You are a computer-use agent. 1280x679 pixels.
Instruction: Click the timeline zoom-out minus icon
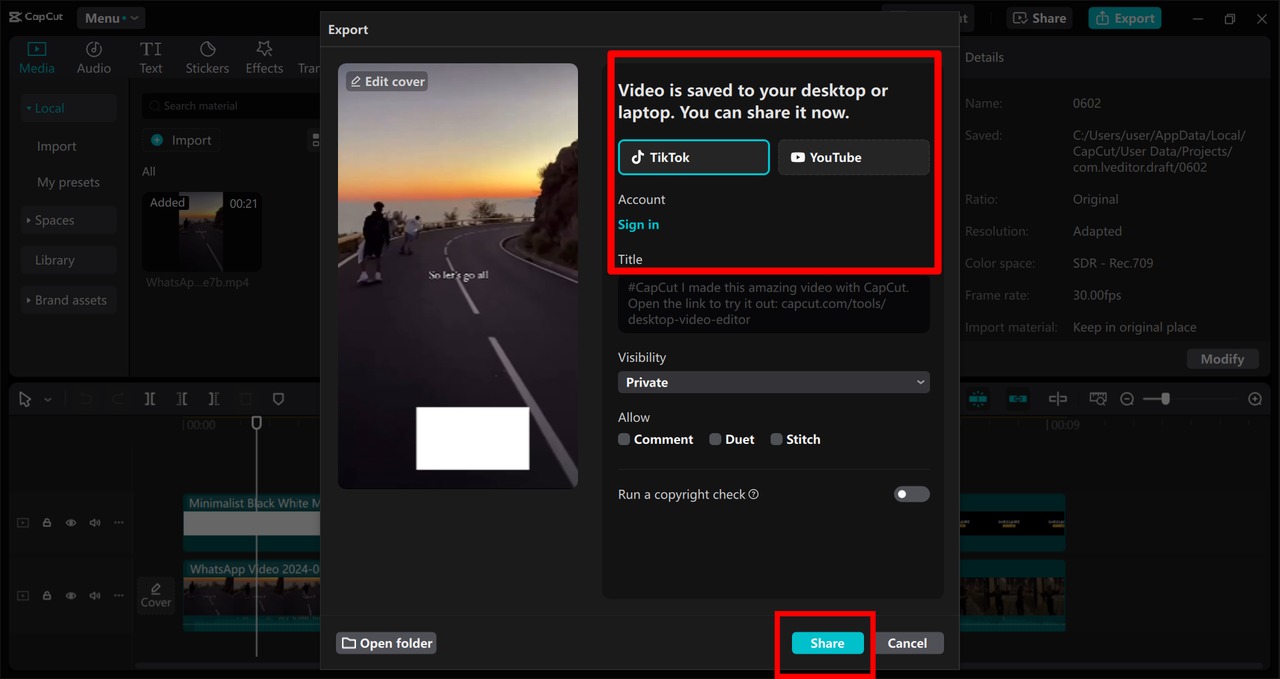point(1127,399)
